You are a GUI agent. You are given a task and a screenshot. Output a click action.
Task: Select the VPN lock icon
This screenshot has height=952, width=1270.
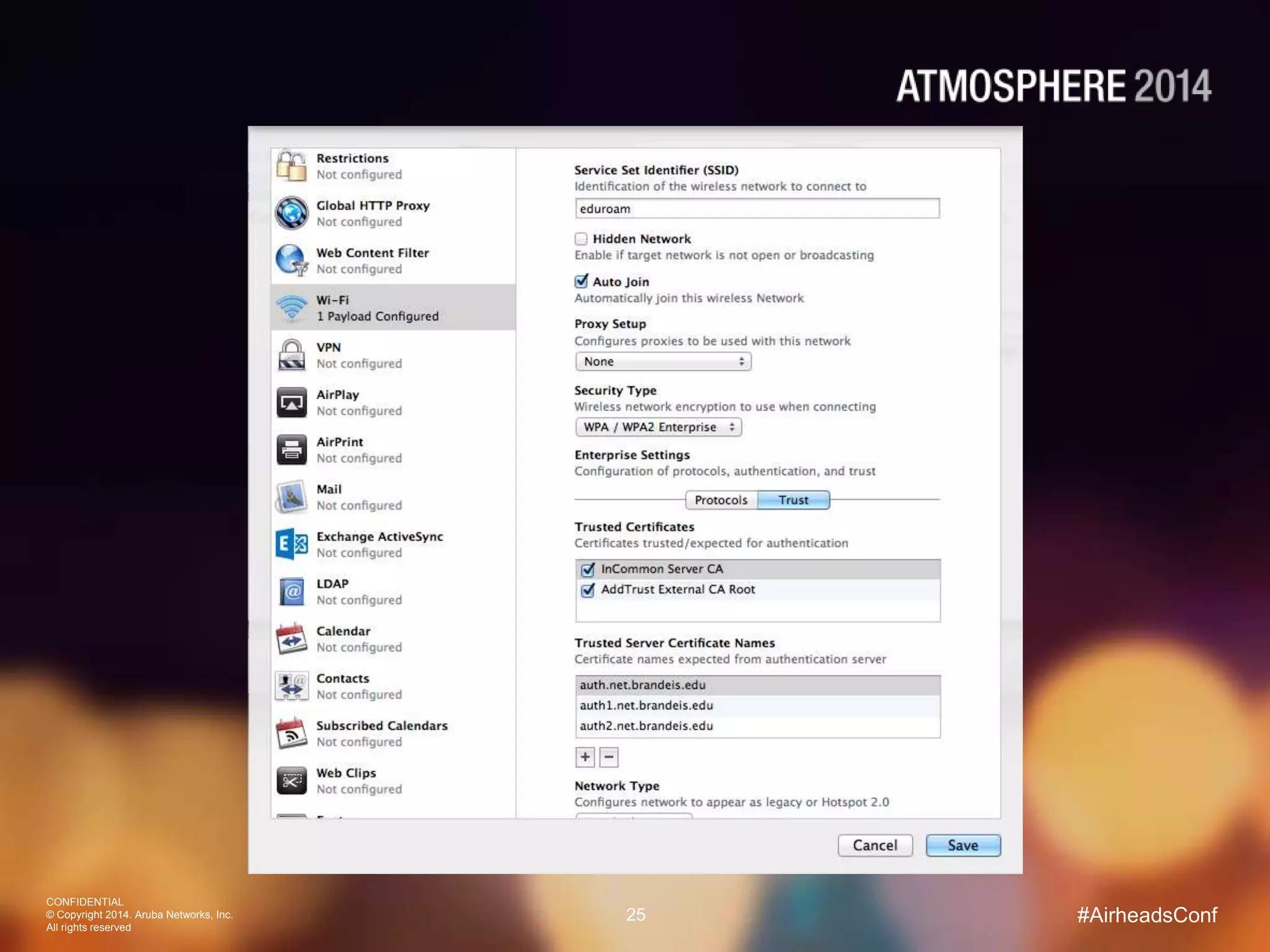pyautogui.click(x=291, y=355)
